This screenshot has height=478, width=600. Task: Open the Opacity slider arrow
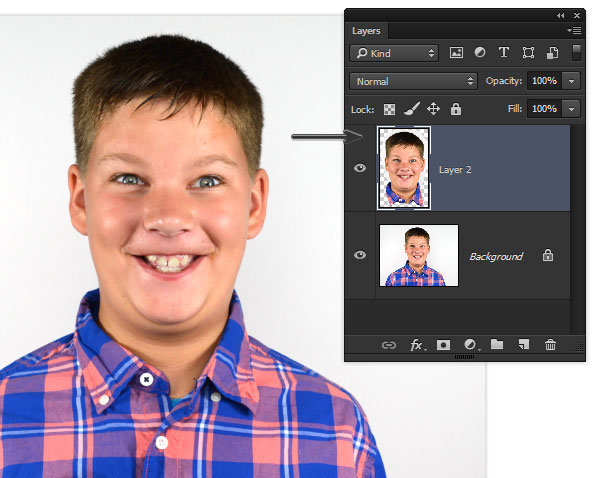click(571, 81)
